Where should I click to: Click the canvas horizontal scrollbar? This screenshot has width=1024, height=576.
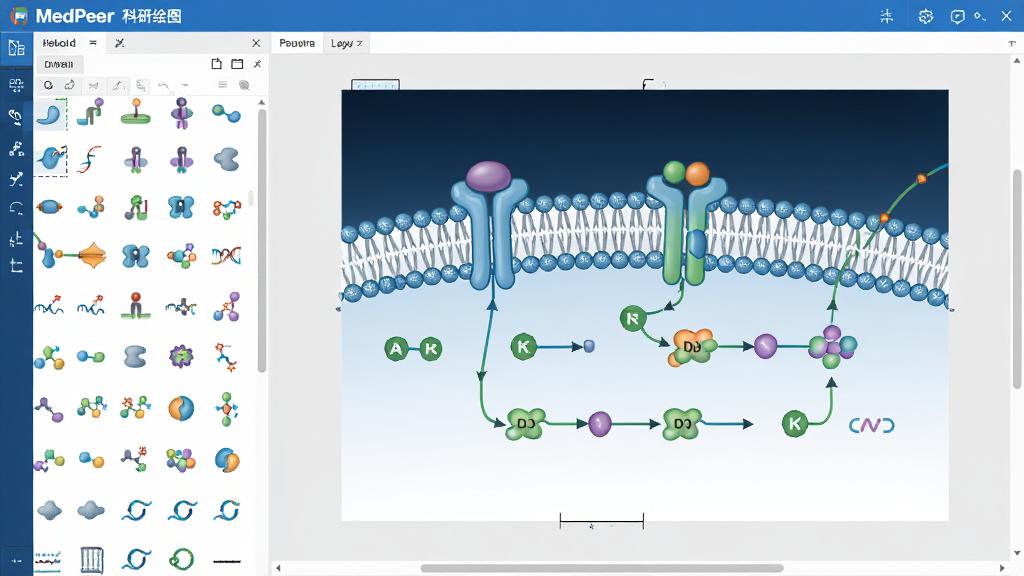(x=602, y=568)
